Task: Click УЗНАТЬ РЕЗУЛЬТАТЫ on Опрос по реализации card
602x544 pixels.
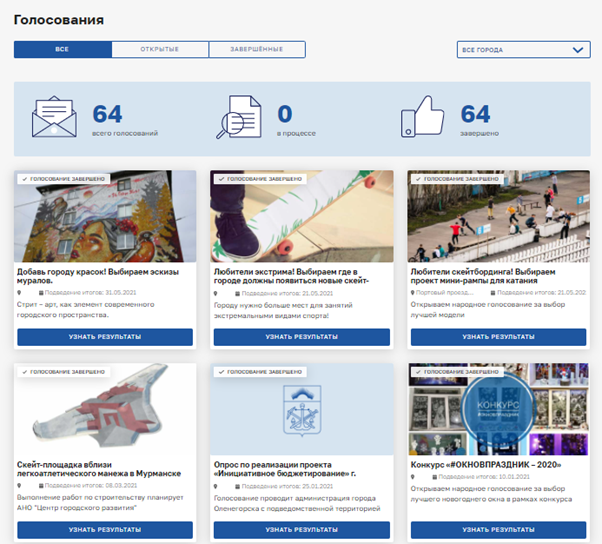Action: (302, 530)
